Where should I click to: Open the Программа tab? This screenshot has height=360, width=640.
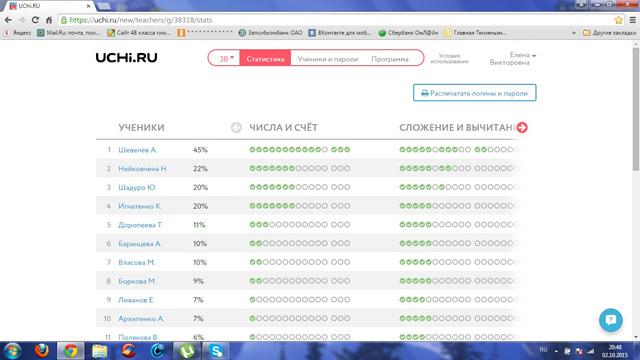click(390, 59)
